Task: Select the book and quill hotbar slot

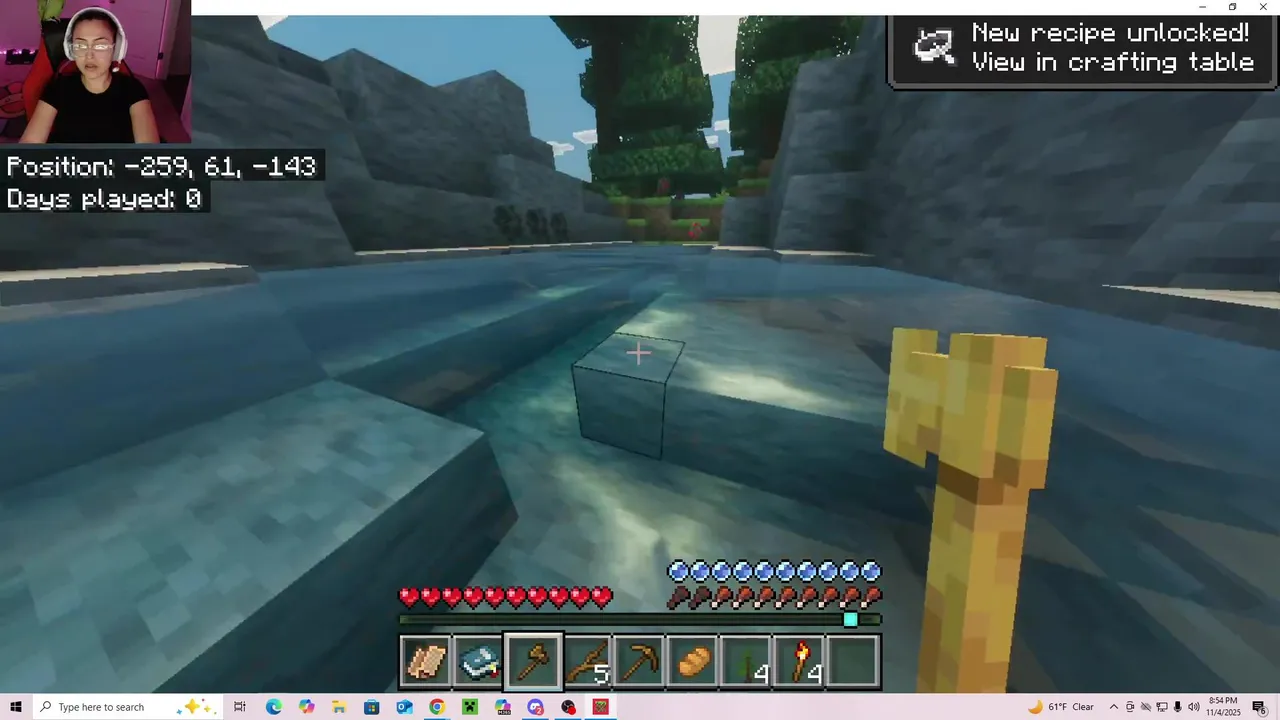Action: pyautogui.click(x=479, y=661)
